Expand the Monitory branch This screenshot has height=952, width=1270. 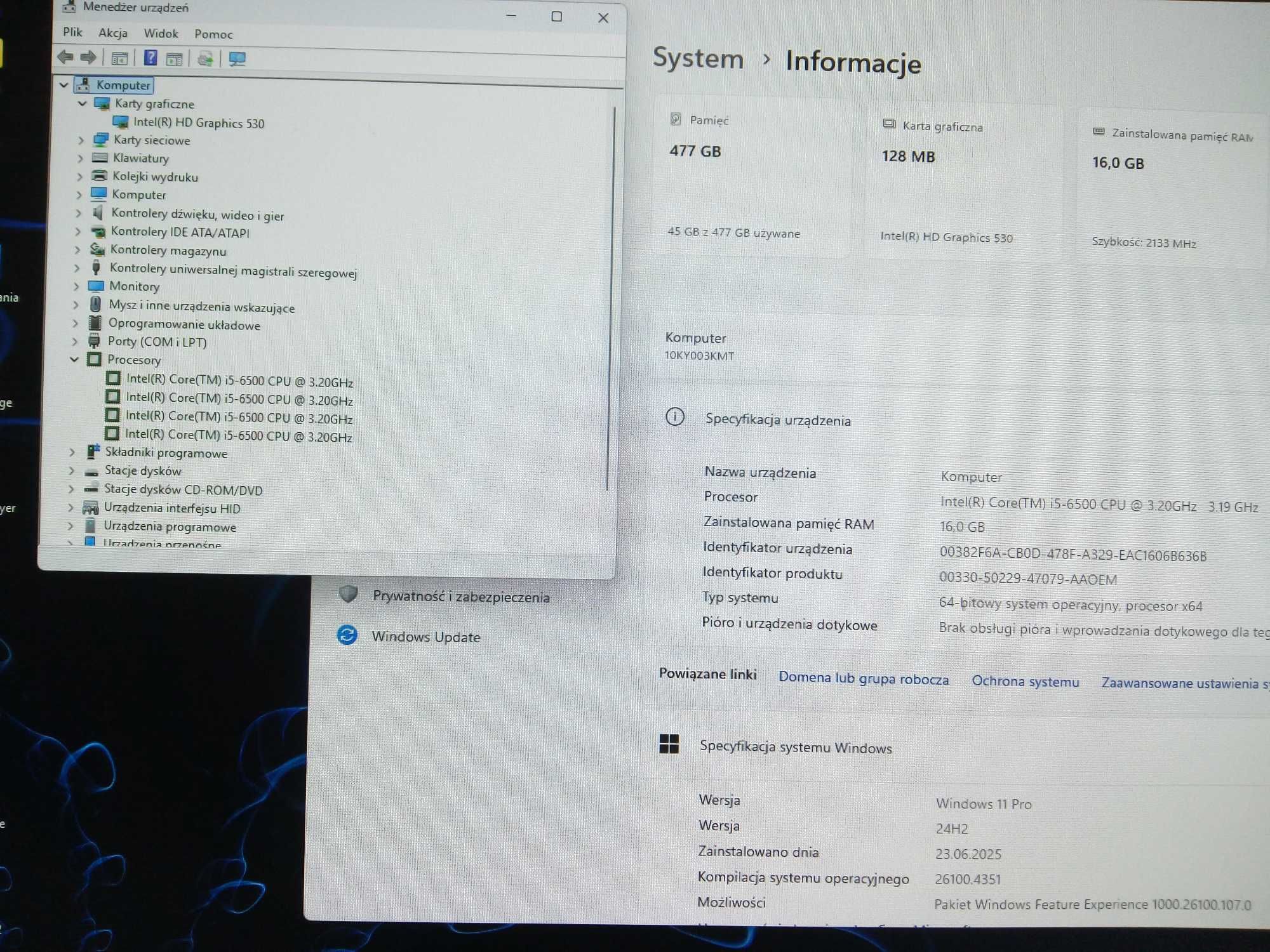pyautogui.click(x=76, y=286)
